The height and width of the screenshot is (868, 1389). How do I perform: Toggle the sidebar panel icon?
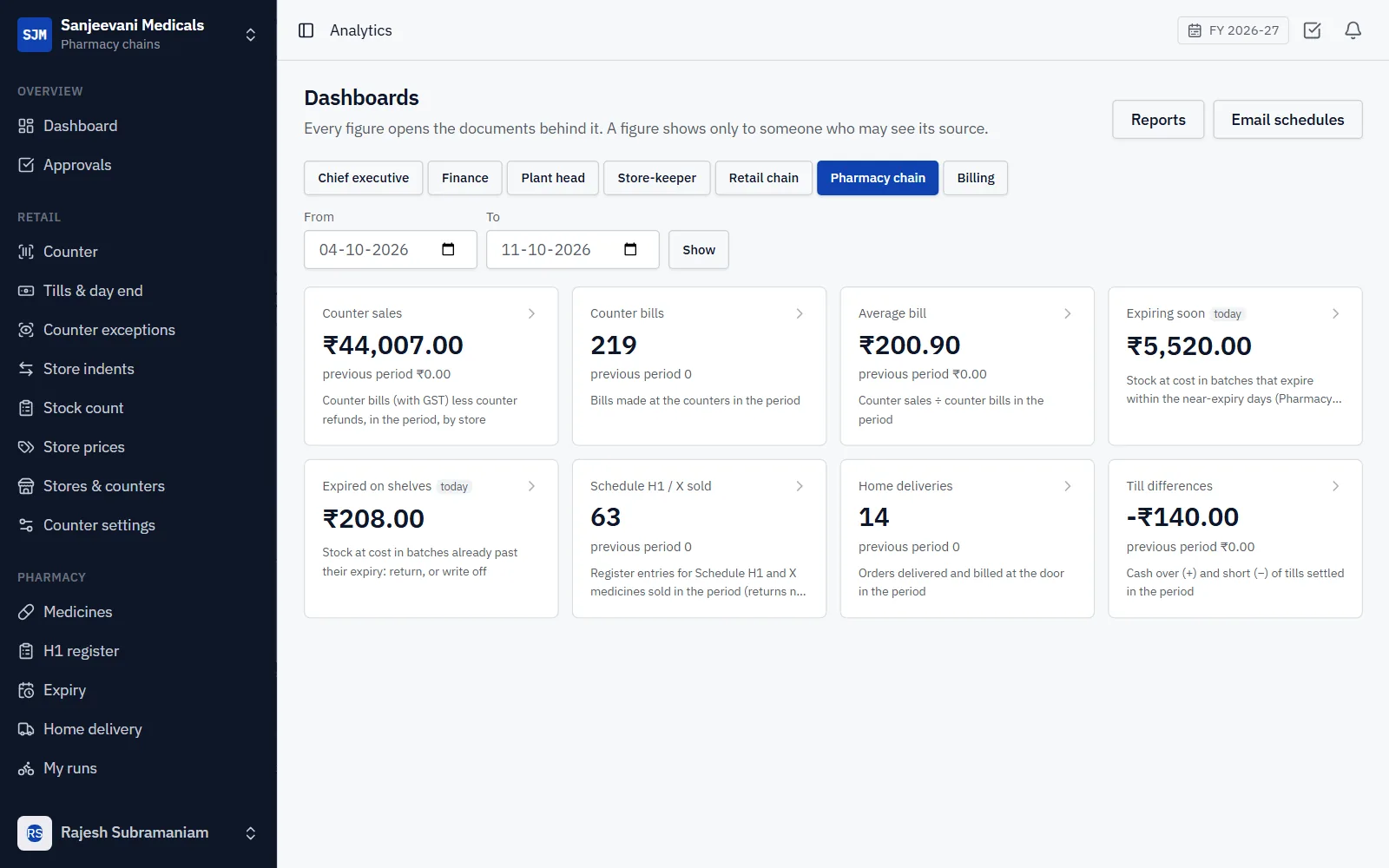point(306,30)
